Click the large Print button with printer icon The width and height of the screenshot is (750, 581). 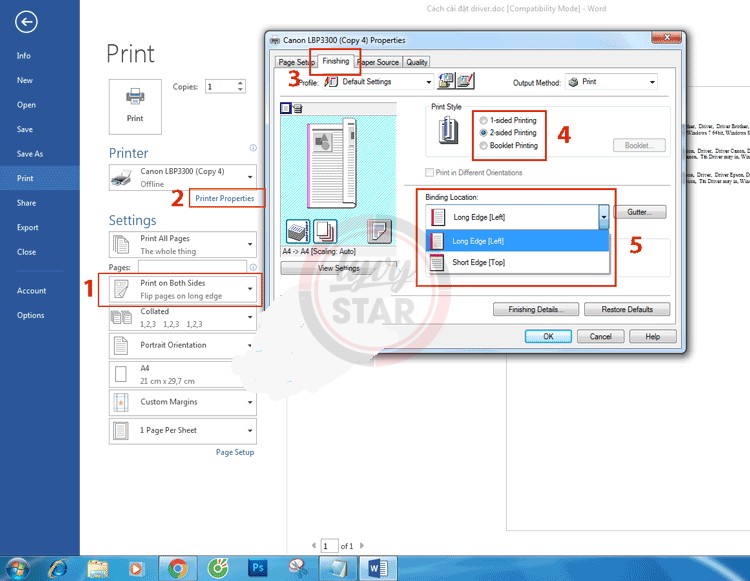pyautogui.click(x=135, y=107)
